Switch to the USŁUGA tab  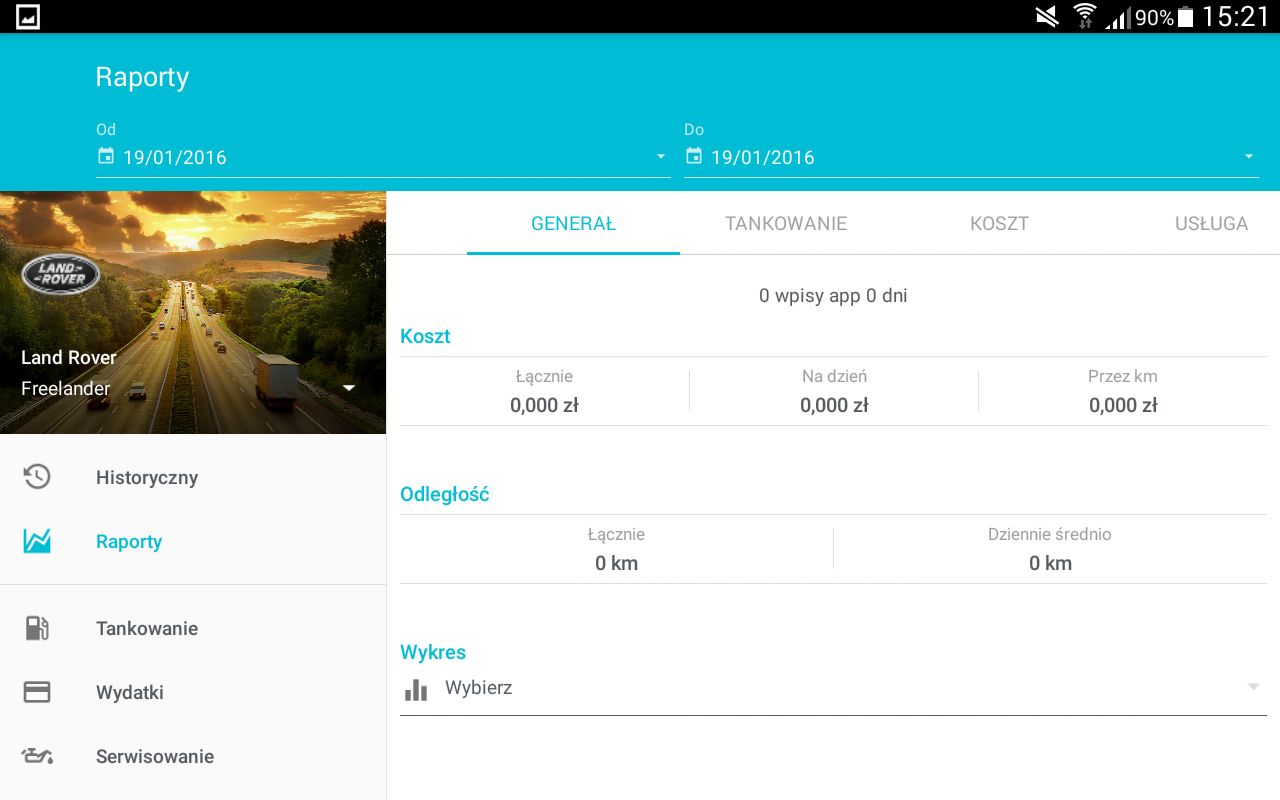(x=1211, y=224)
